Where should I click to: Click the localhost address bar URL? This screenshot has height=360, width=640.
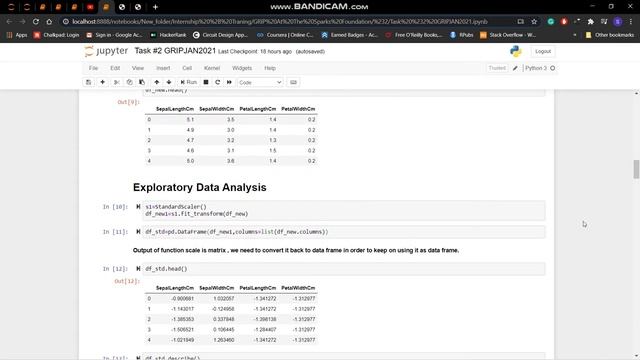(280, 21)
